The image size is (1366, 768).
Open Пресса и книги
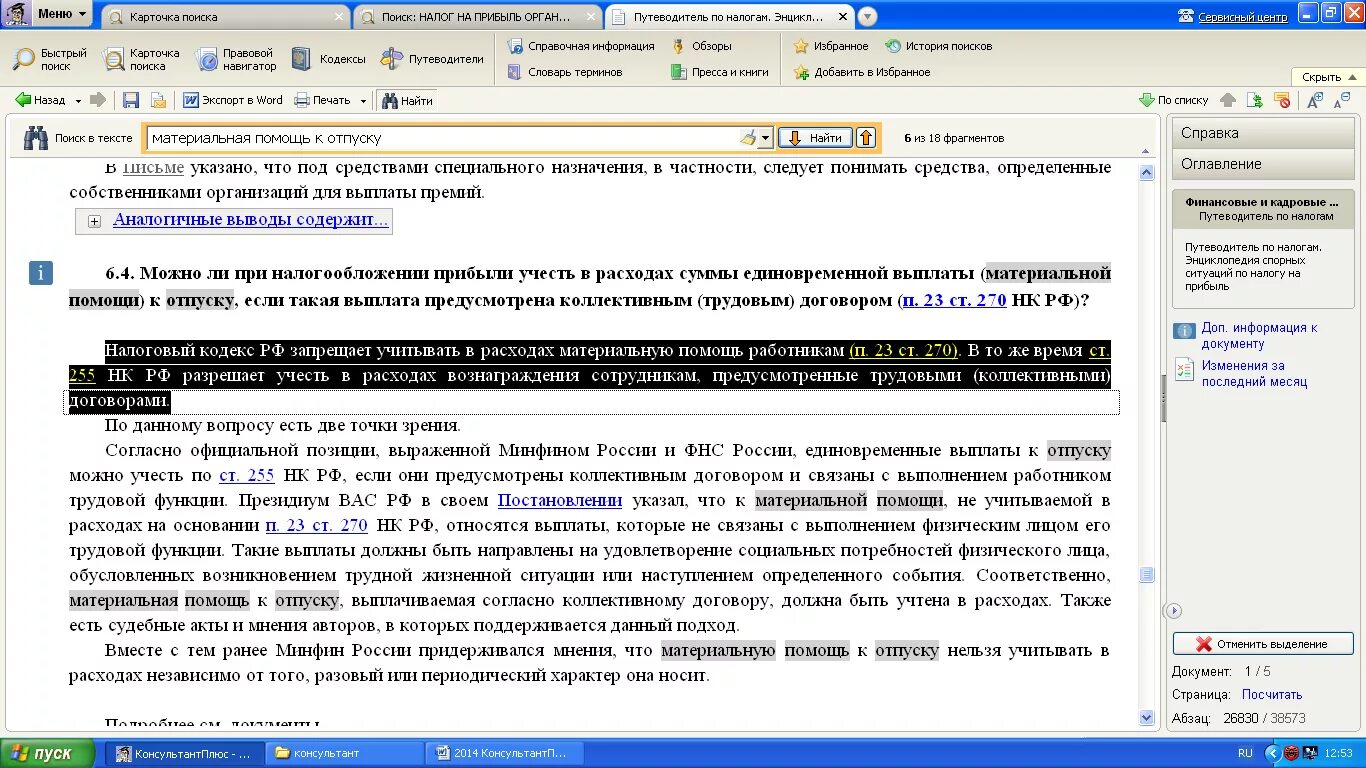point(720,72)
